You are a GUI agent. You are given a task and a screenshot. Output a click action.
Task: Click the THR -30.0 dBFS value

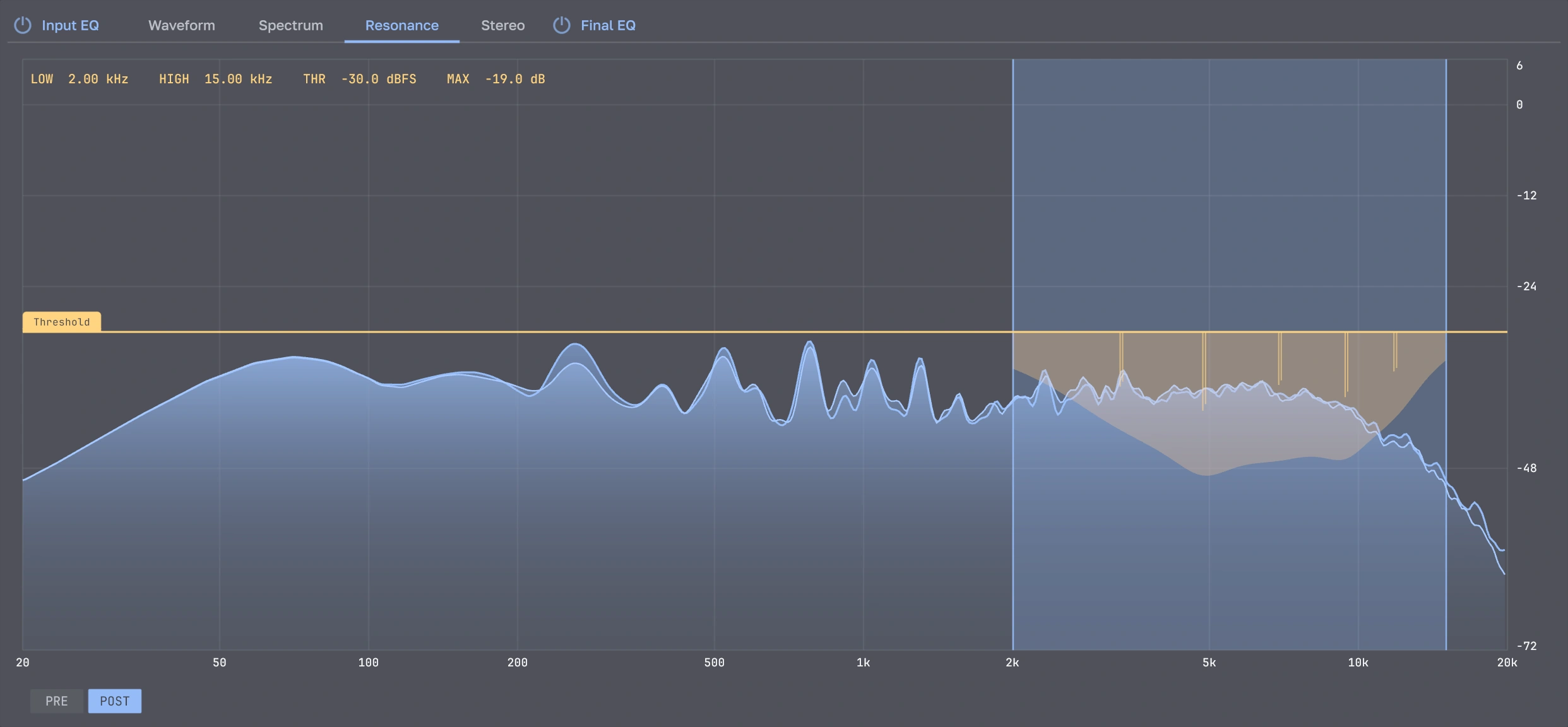coord(379,79)
